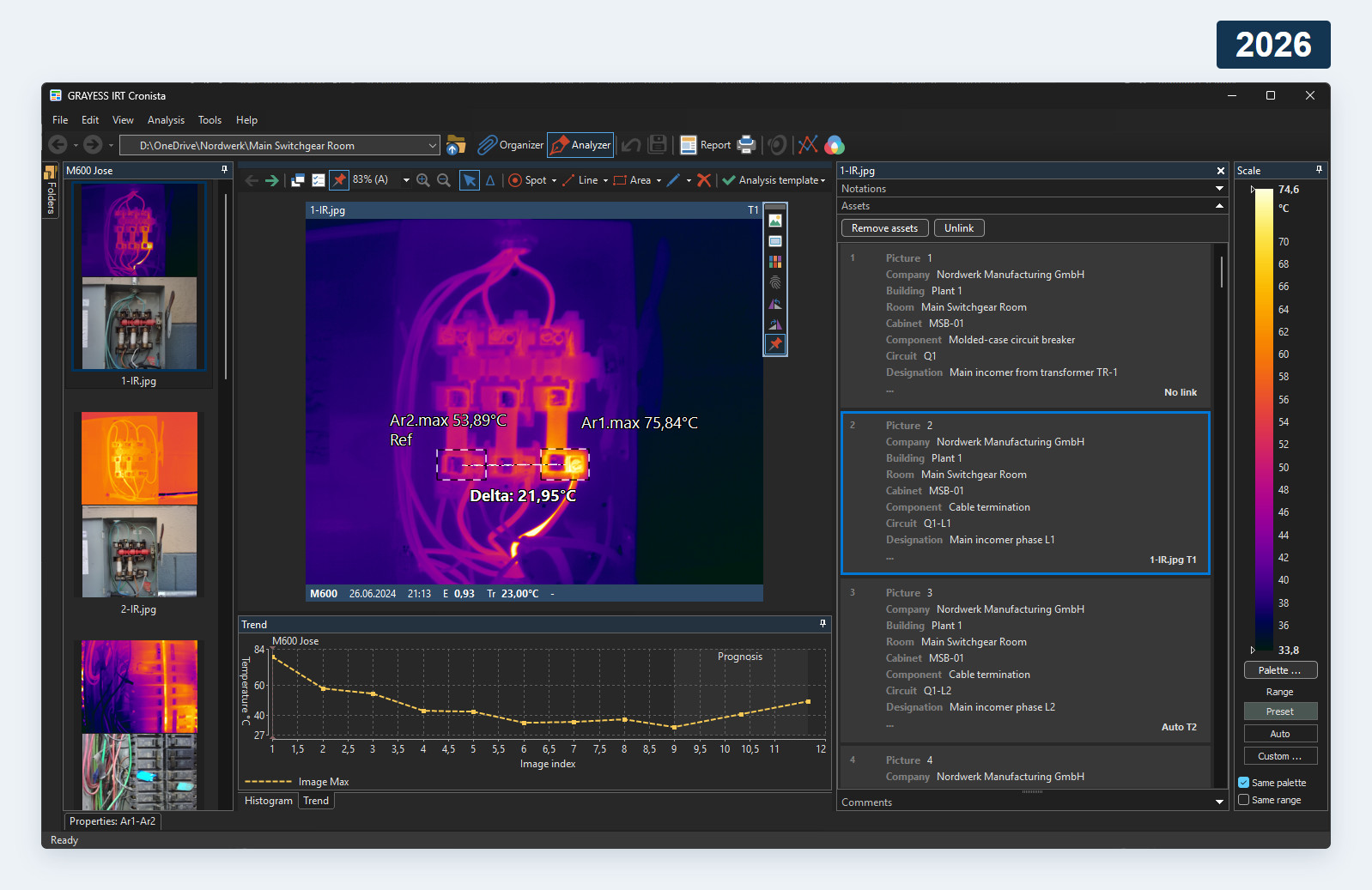The height and width of the screenshot is (890, 1372).
Task: Click the zoom out magnifier icon
Action: tap(444, 180)
